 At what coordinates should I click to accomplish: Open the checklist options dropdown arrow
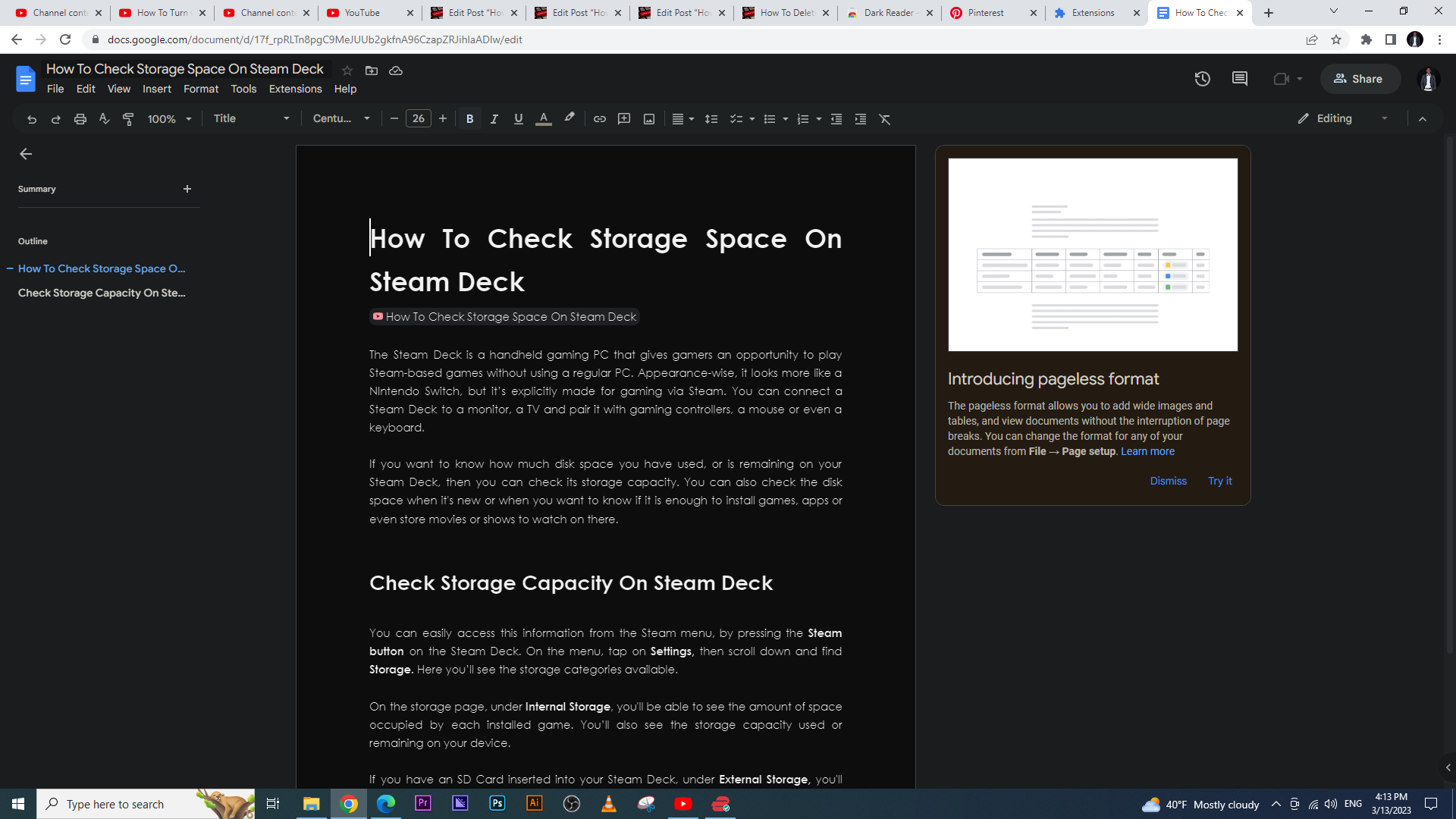click(752, 119)
